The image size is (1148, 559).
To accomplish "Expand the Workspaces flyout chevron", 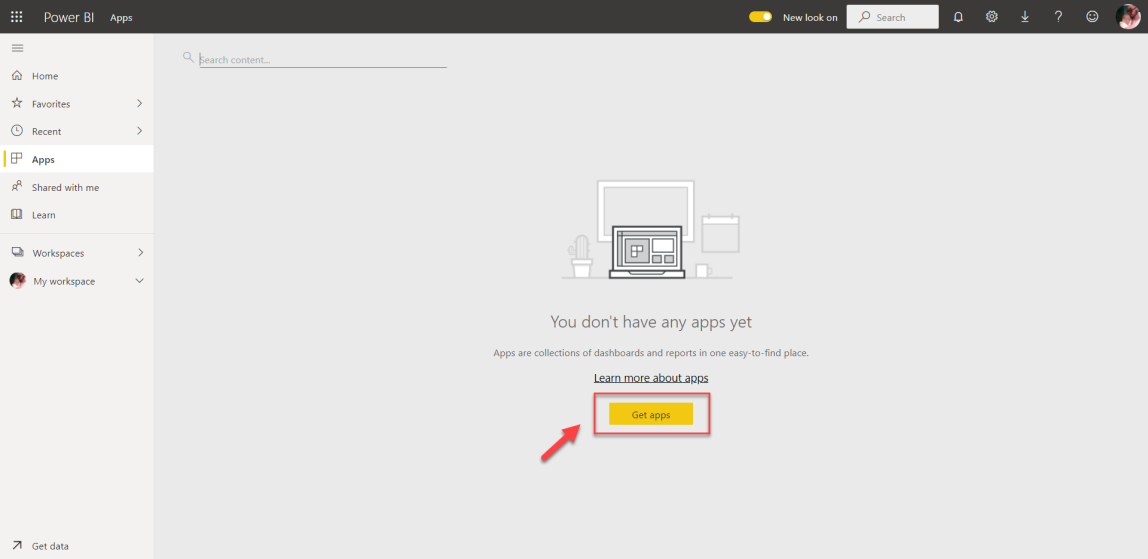I will (140, 252).
